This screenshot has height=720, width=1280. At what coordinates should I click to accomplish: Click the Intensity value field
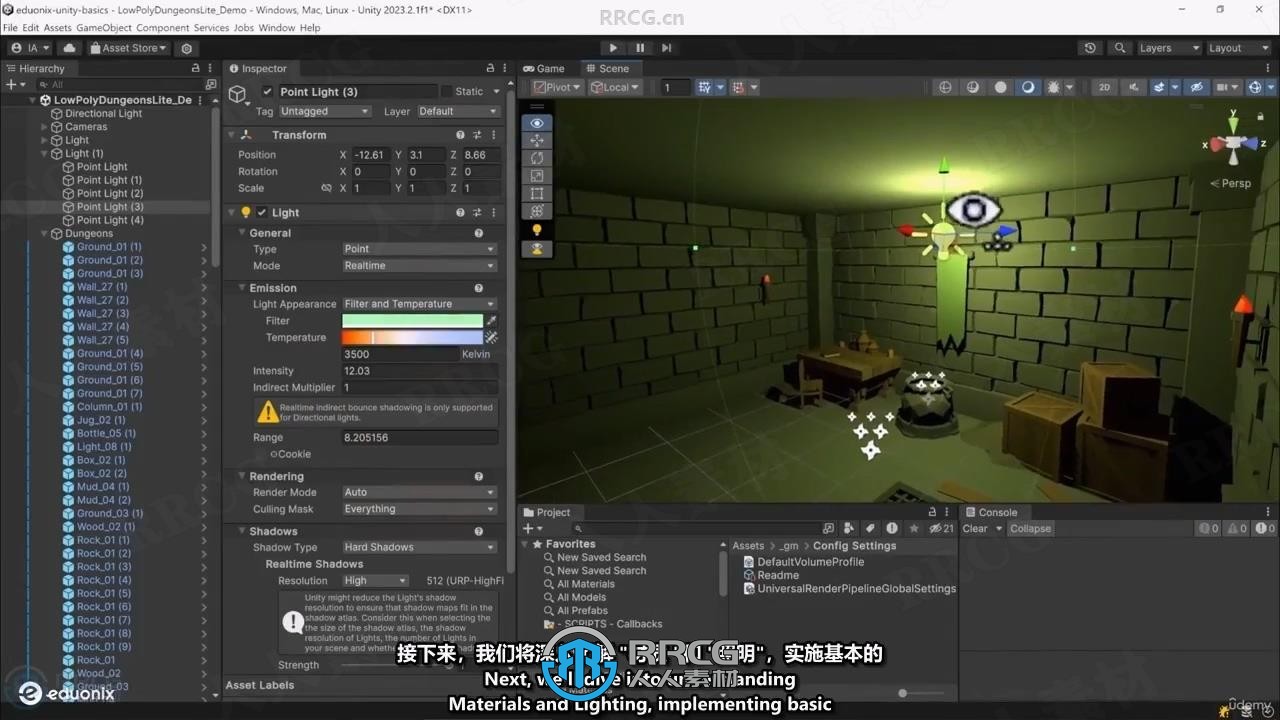(420, 371)
